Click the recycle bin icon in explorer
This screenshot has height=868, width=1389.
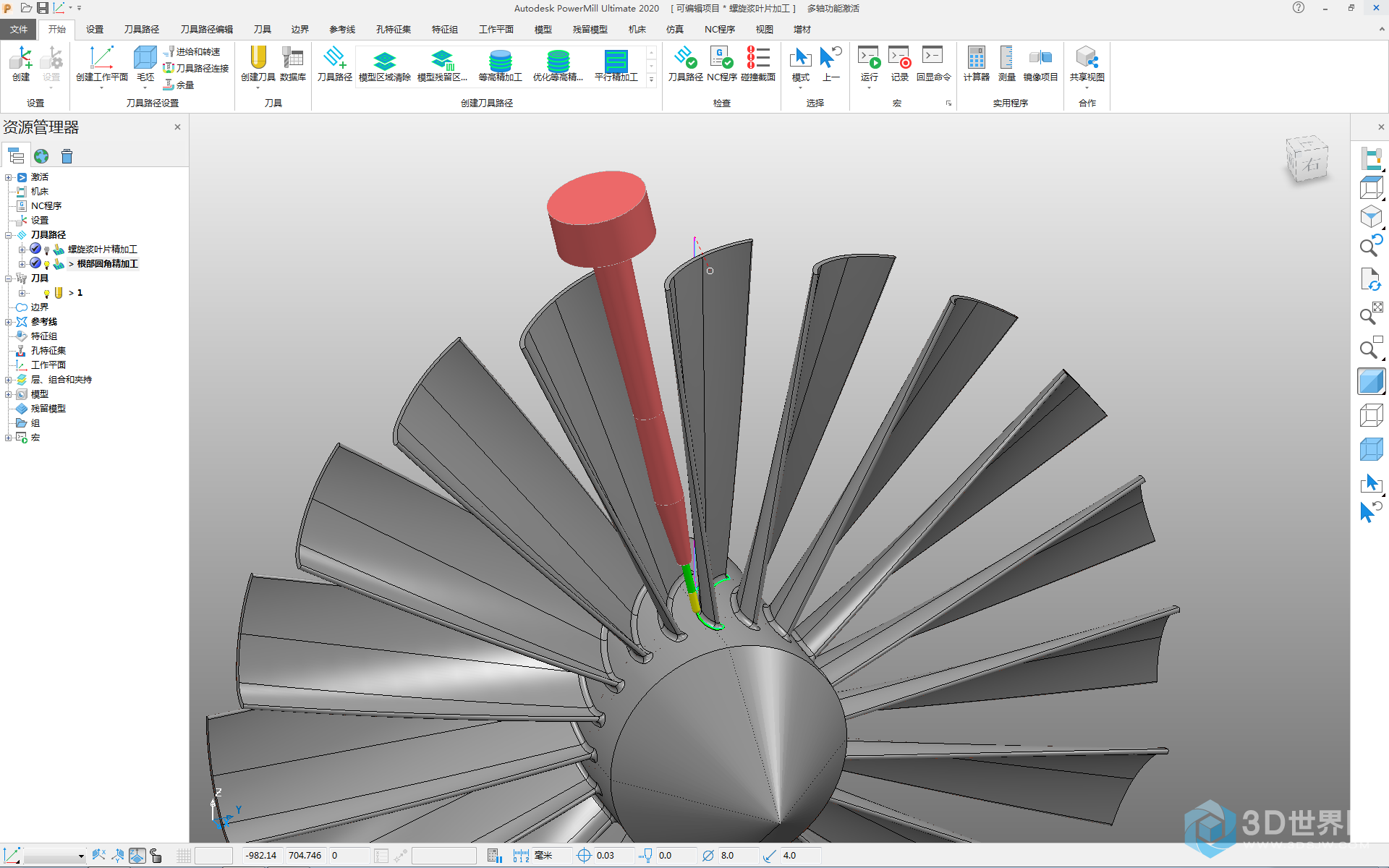pyautogui.click(x=67, y=156)
